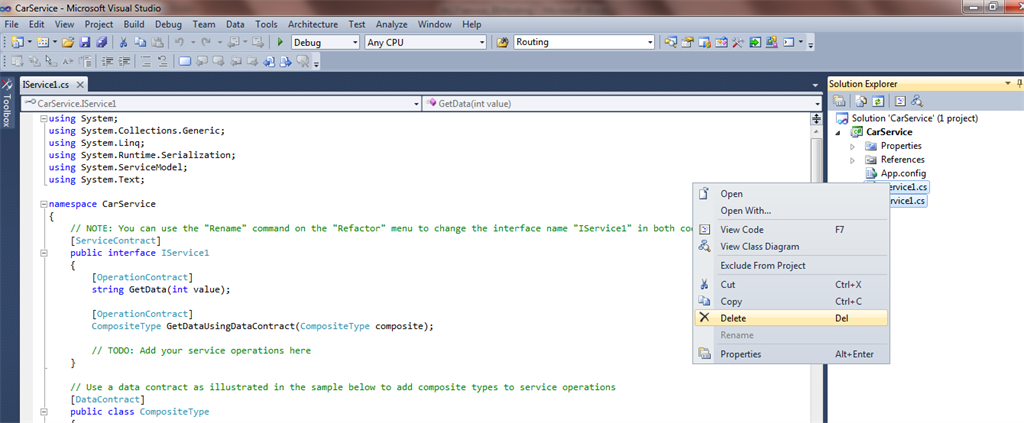Click the Add New Item toolbar icon
Image resolution: width=1024 pixels, height=423 pixels.
pos(43,42)
